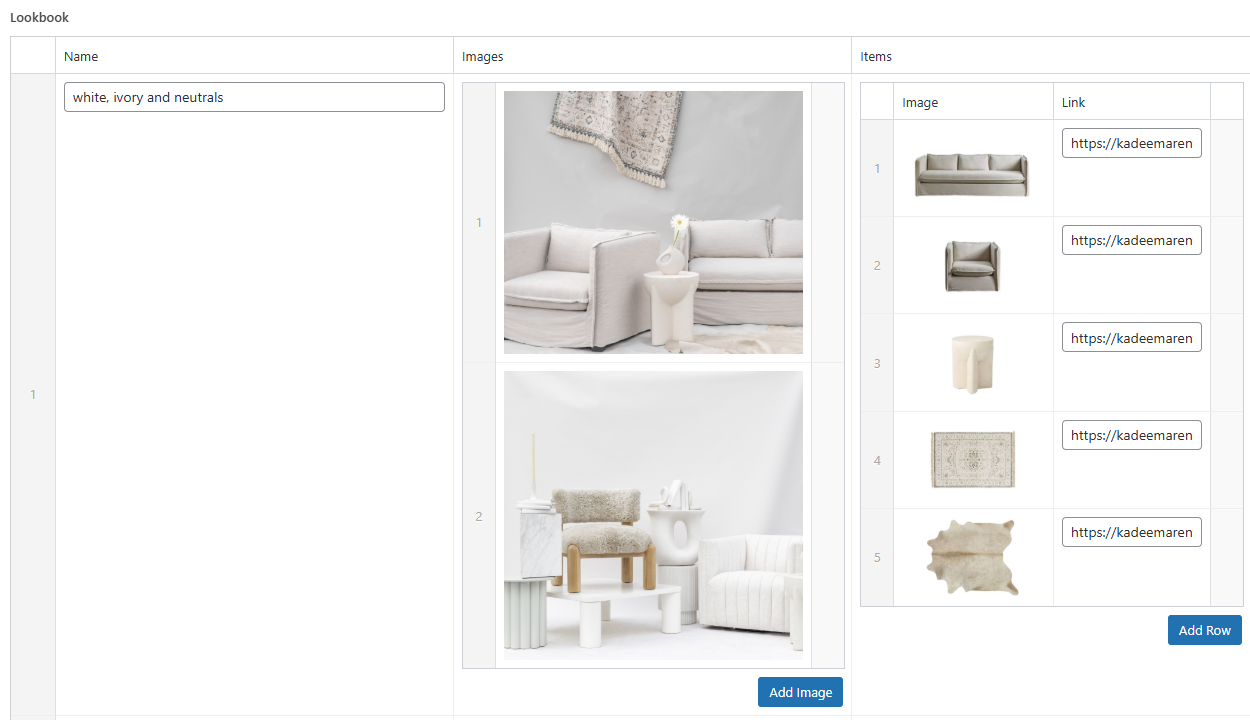Viewport: 1250px width, 720px height.
Task: Click the sofa item thumbnail
Action: click(x=971, y=174)
